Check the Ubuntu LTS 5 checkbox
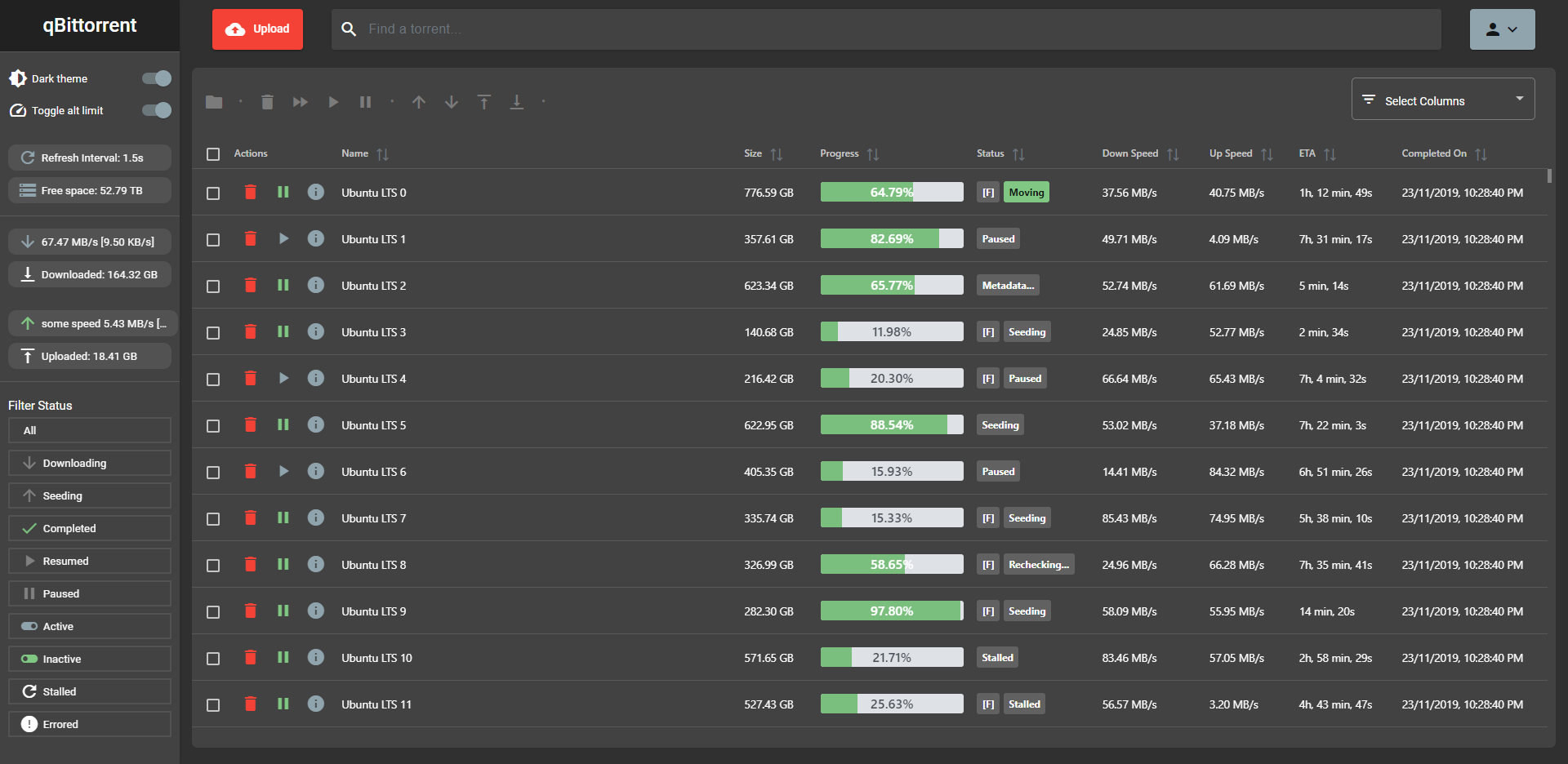This screenshot has width=1568, height=764. pos(213,426)
